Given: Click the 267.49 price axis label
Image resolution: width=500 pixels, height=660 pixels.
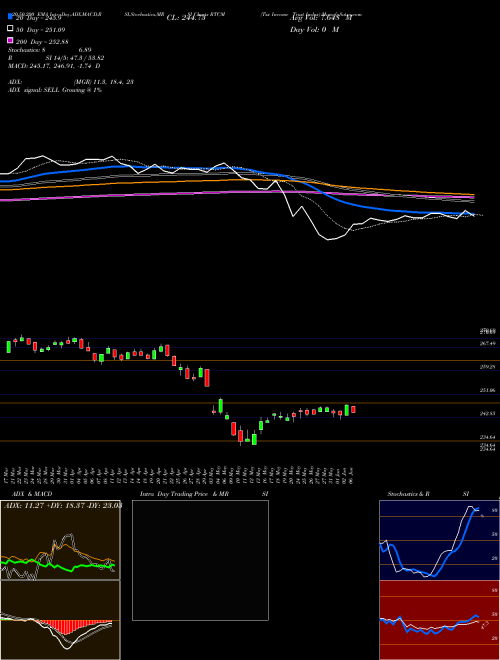Looking at the screenshot, I should pyautogui.click(x=488, y=343).
